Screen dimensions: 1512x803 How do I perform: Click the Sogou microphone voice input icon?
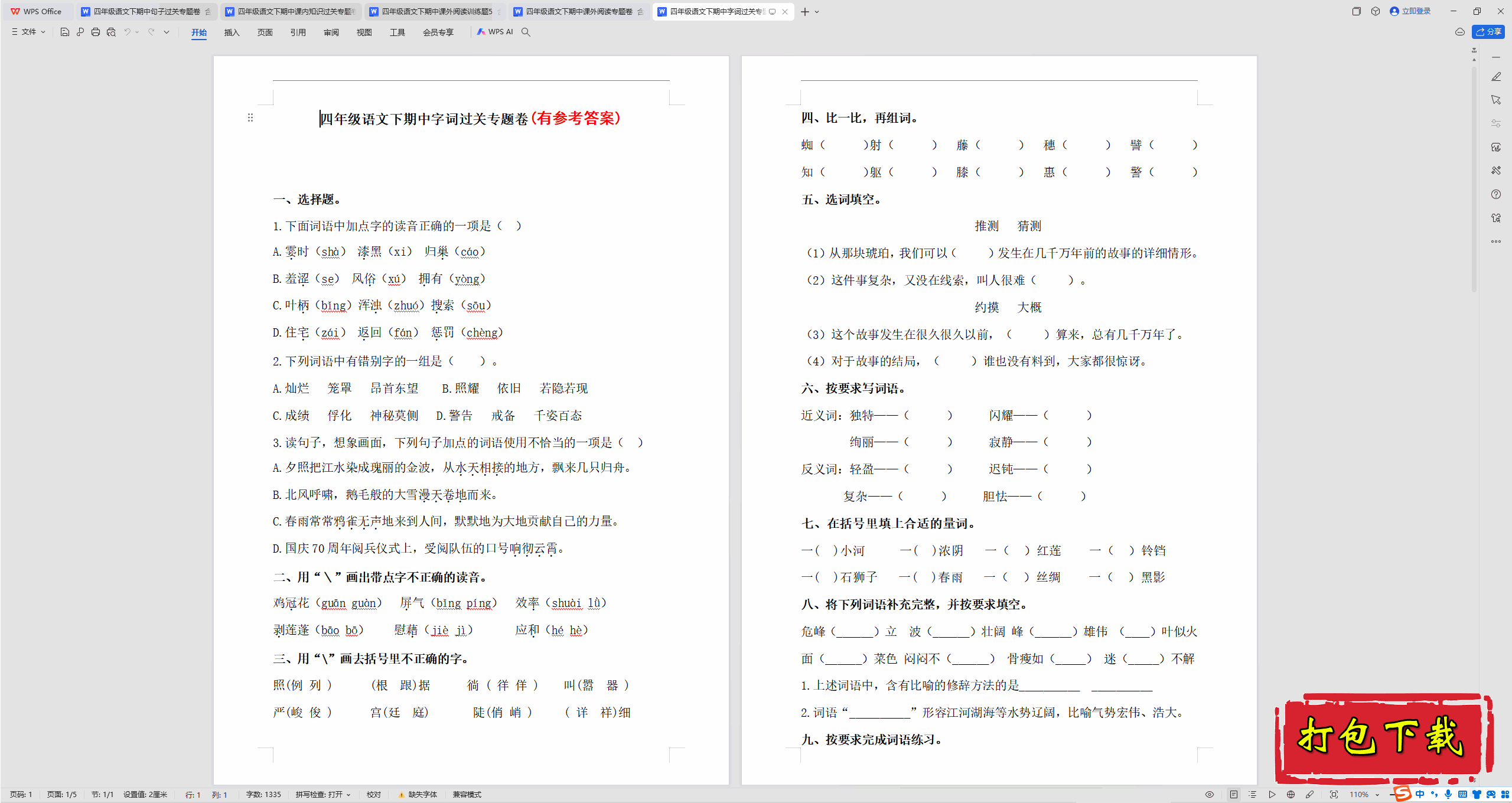(x=1448, y=795)
